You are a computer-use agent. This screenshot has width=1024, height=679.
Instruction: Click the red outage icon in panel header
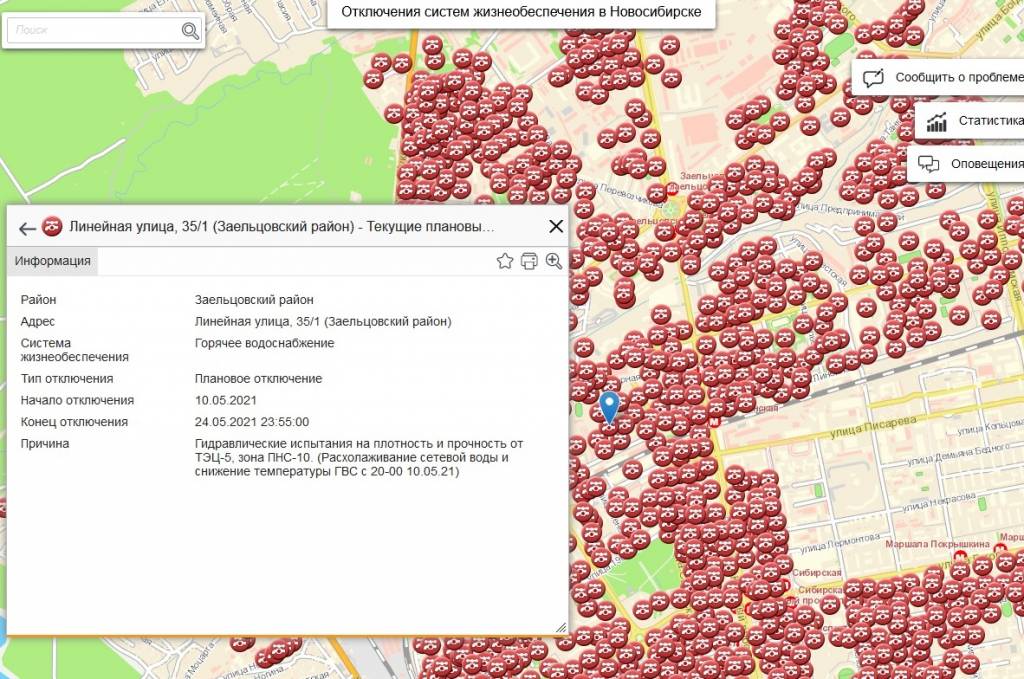52,227
